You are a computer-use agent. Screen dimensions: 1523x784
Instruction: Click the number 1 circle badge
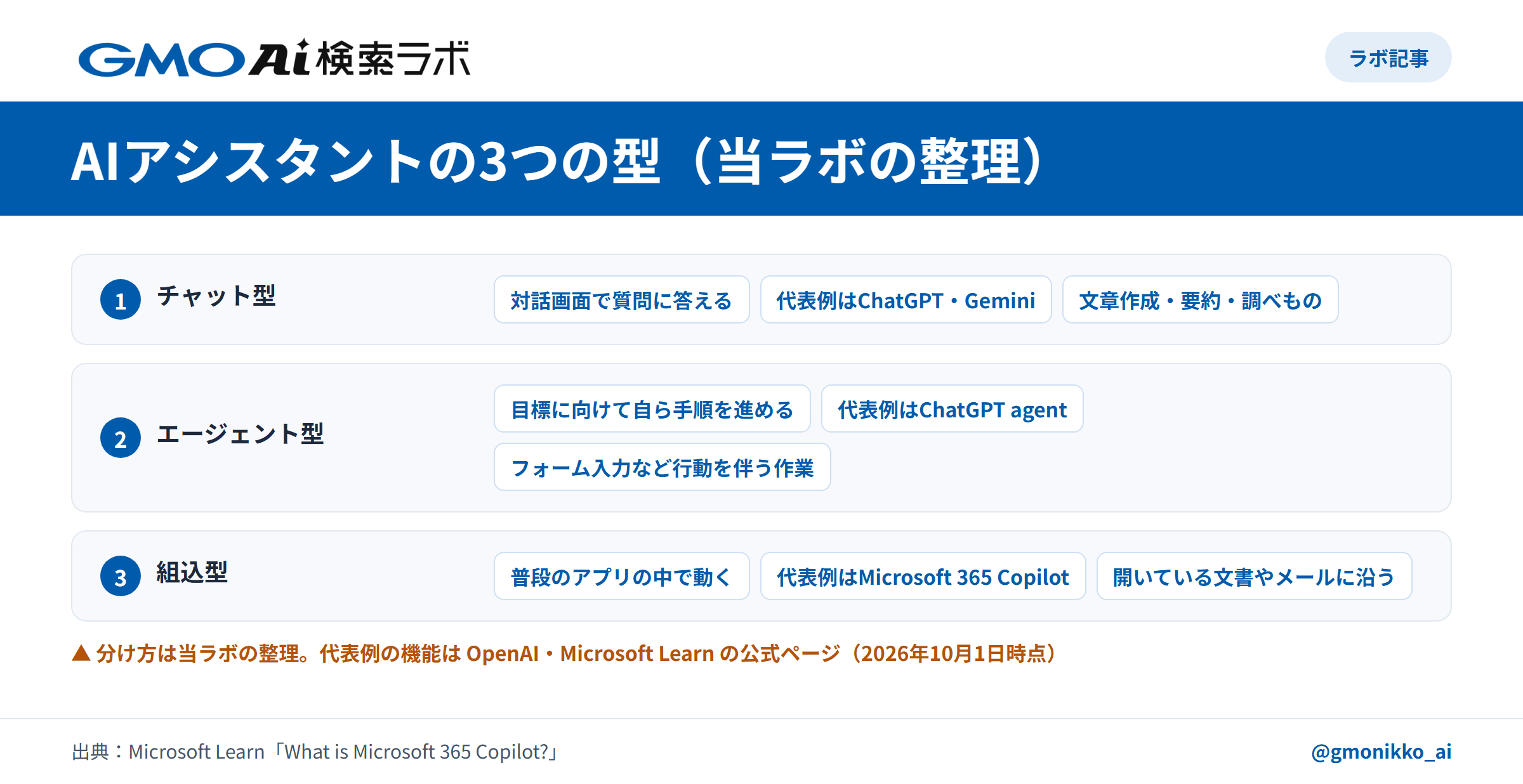121,299
